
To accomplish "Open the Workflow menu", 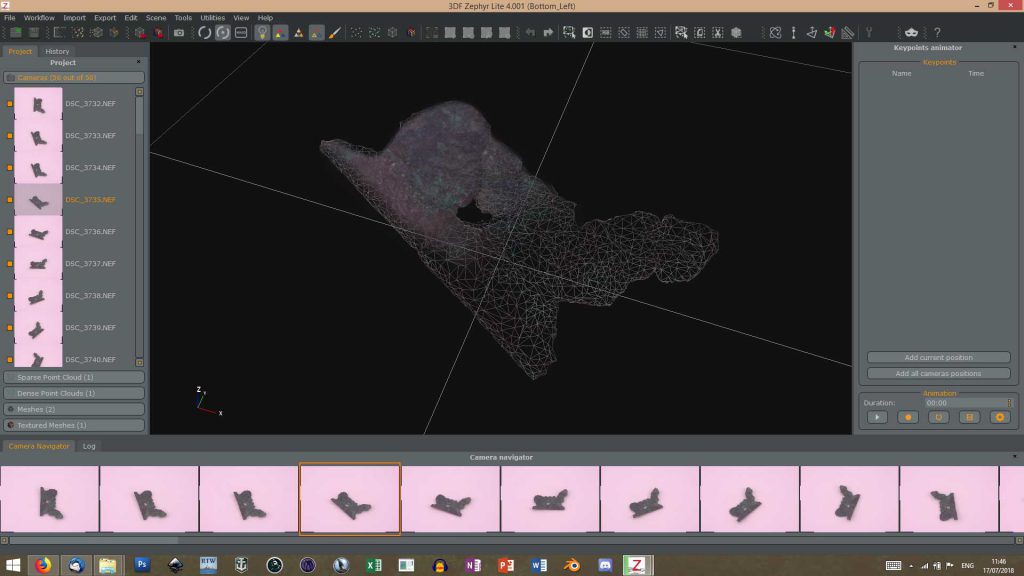I will coord(39,18).
